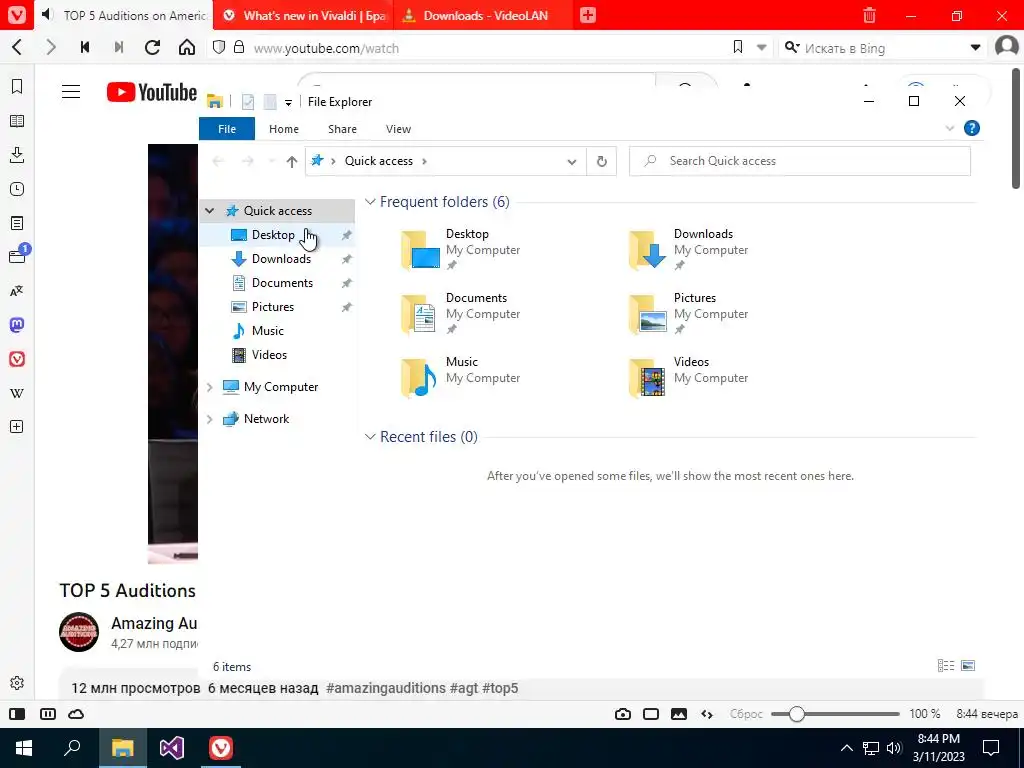Open Visual Studio from taskbar
Screen dimensions: 1024x768
[172, 748]
